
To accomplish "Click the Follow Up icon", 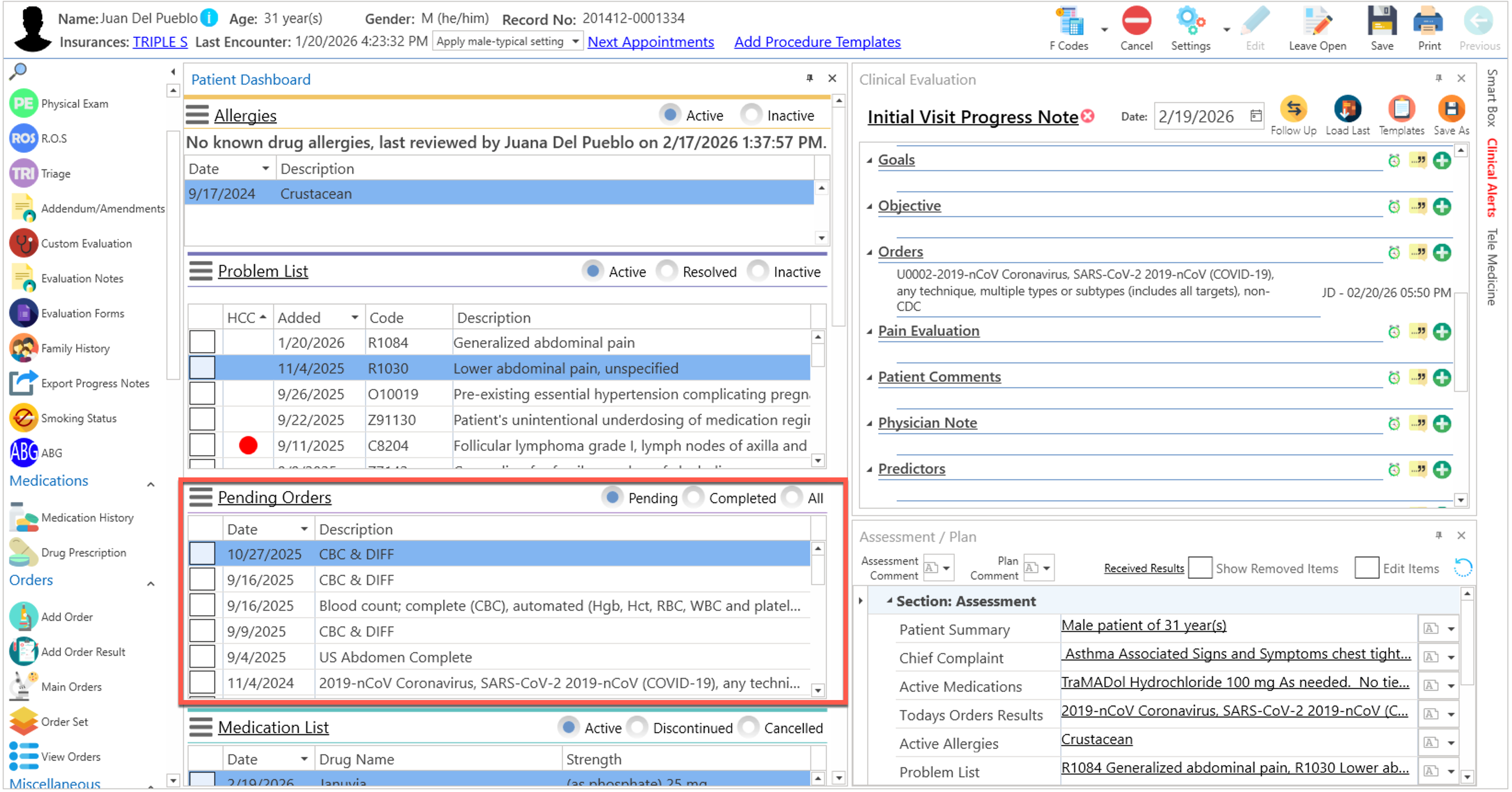I will [x=1293, y=109].
